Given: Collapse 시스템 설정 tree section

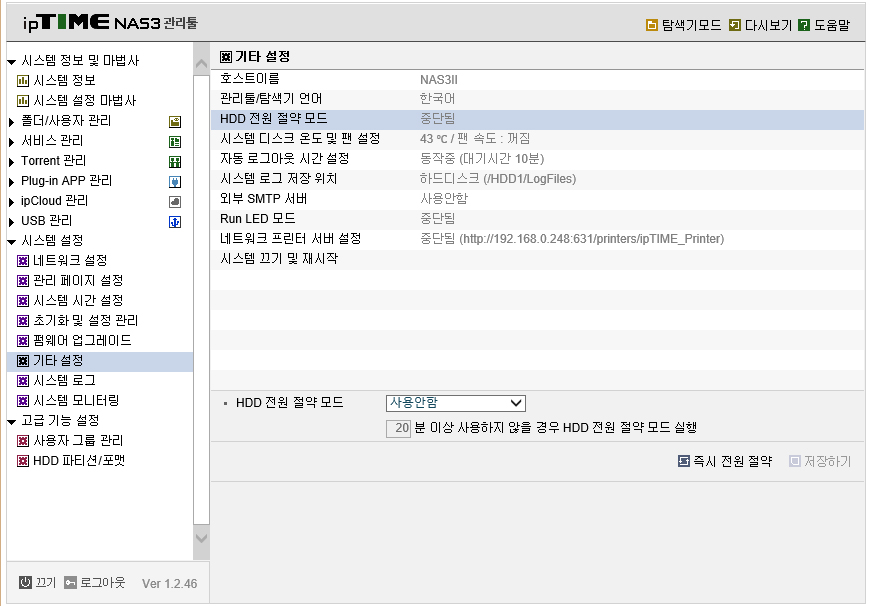Looking at the screenshot, I should pyautogui.click(x=12, y=241).
